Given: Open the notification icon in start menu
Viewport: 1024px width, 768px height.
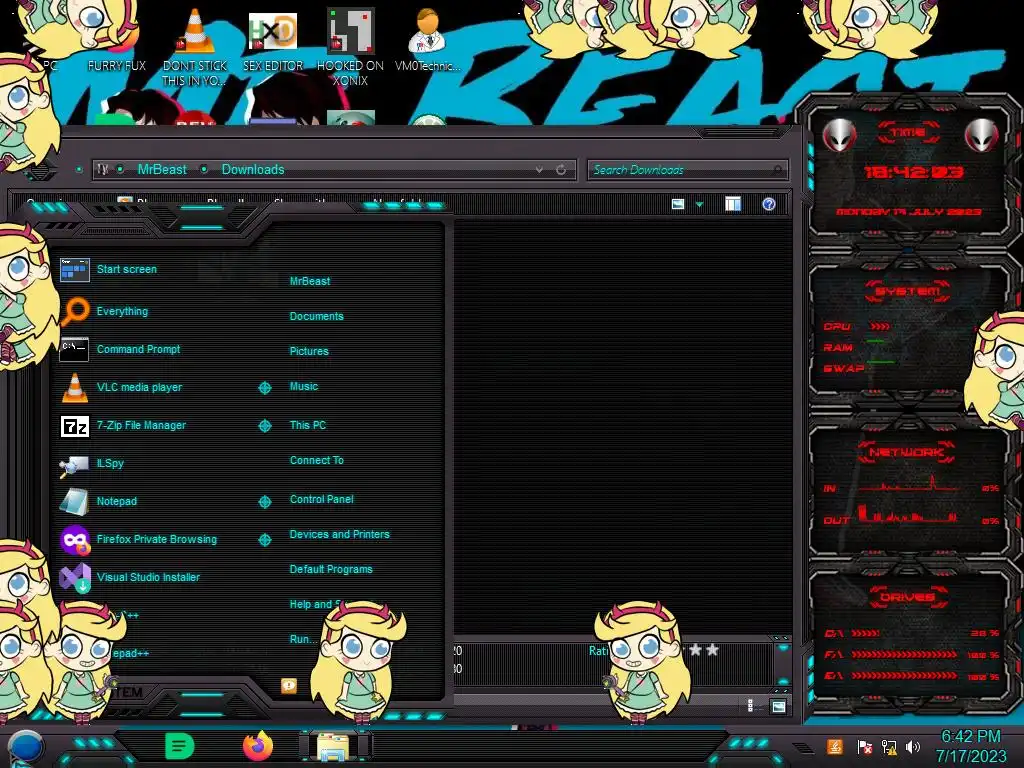Looking at the screenshot, I should pyautogui.click(x=289, y=685).
